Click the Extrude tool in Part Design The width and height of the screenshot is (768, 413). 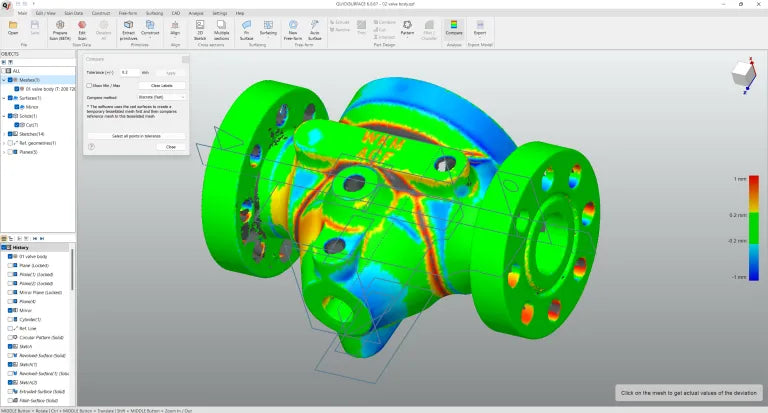[x=339, y=23]
